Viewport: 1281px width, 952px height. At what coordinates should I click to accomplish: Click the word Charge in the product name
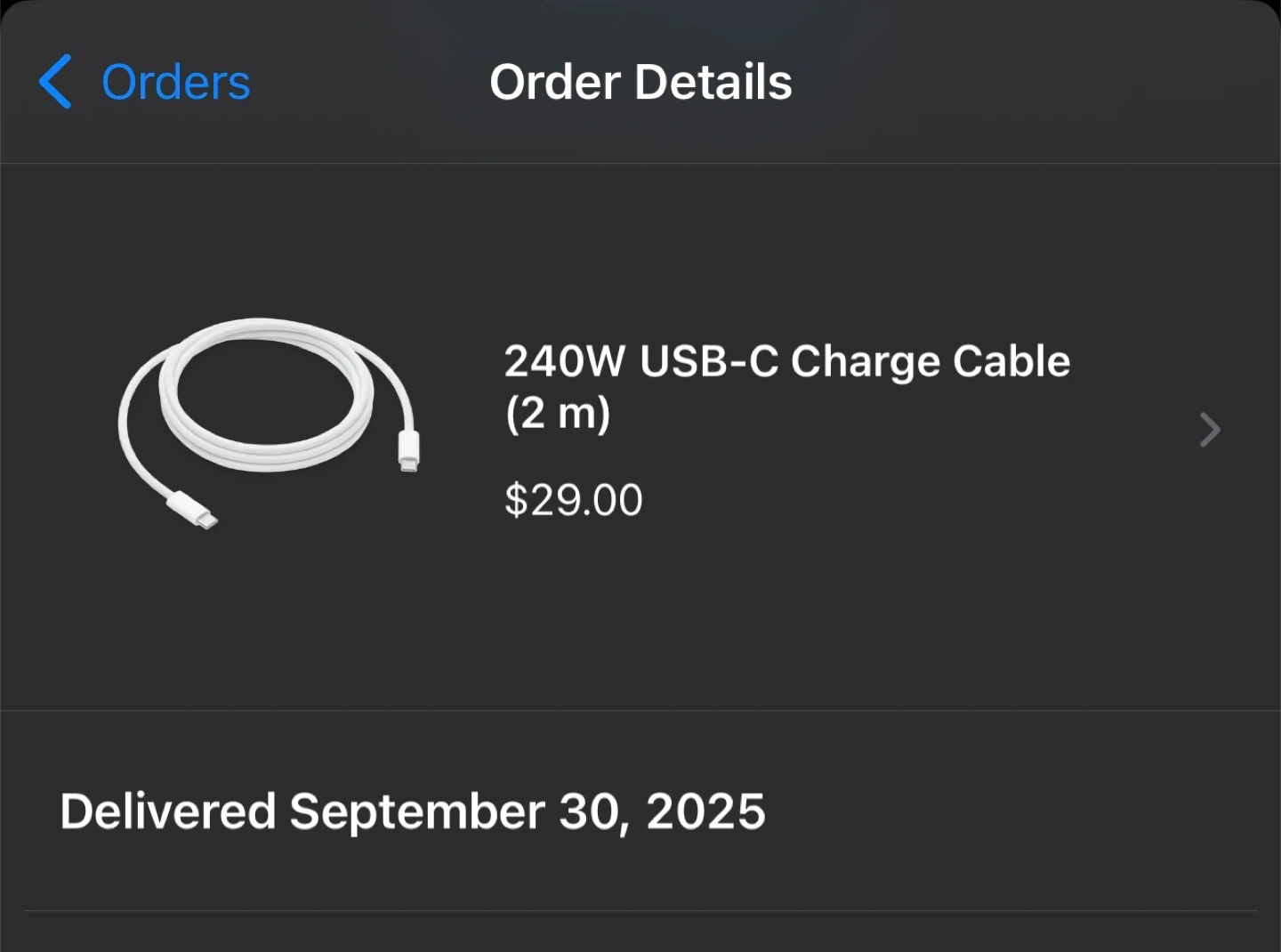pos(865,362)
